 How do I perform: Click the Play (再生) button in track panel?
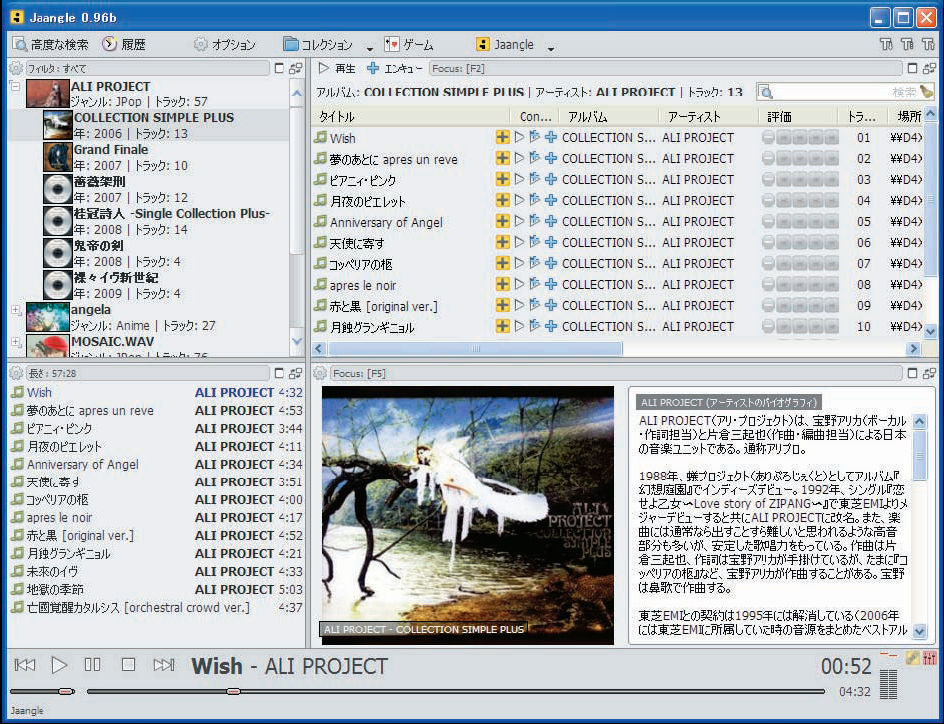coord(337,69)
